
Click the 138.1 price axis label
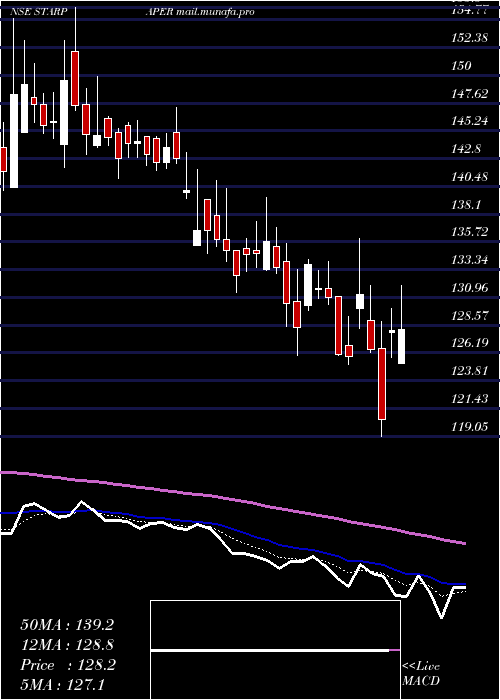(466, 205)
